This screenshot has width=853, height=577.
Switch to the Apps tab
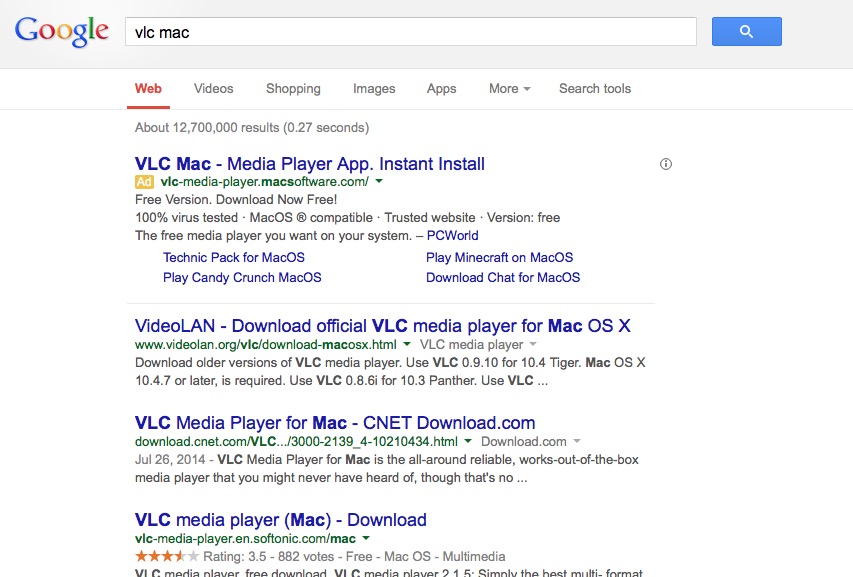tap(441, 89)
